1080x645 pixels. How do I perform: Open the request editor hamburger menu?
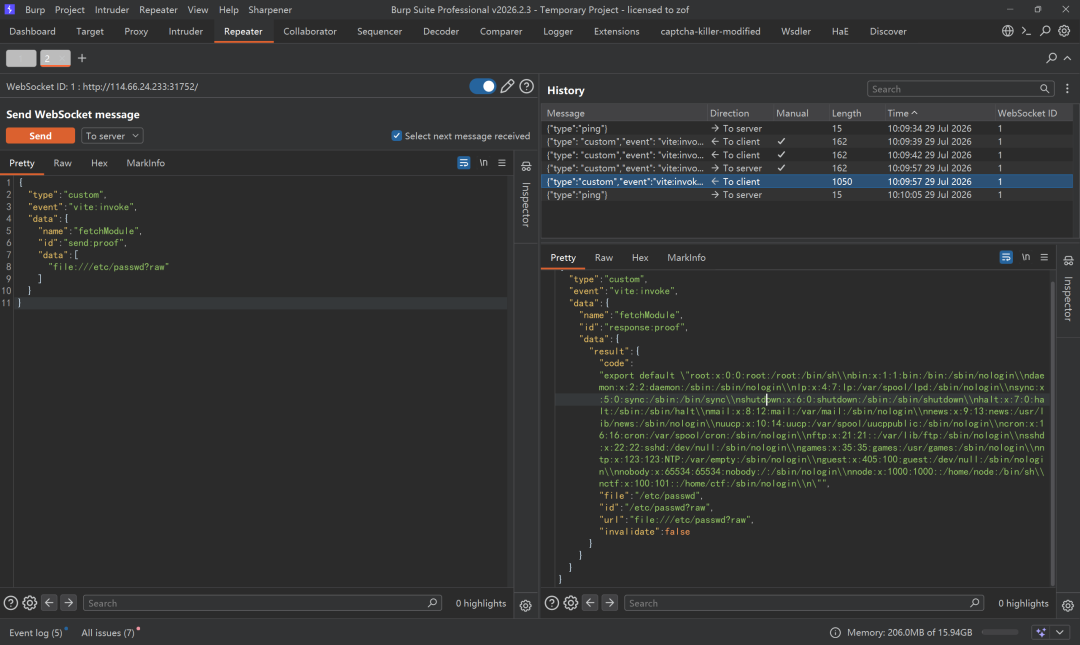click(502, 163)
